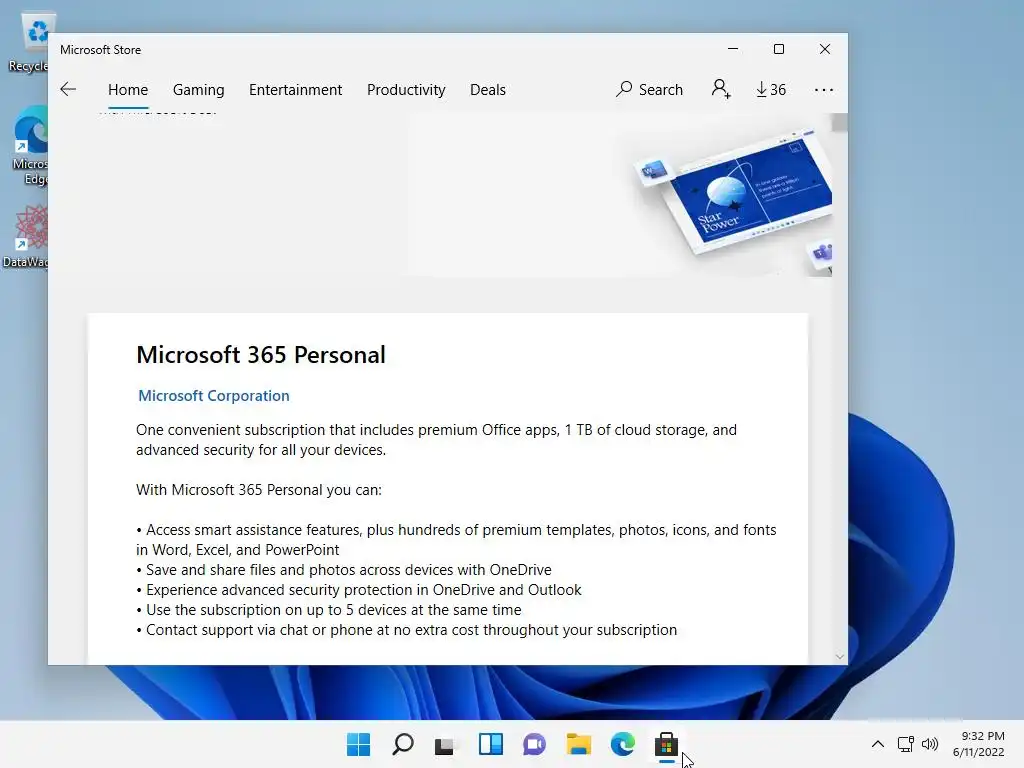Open File Explorer from taskbar

[x=579, y=744]
